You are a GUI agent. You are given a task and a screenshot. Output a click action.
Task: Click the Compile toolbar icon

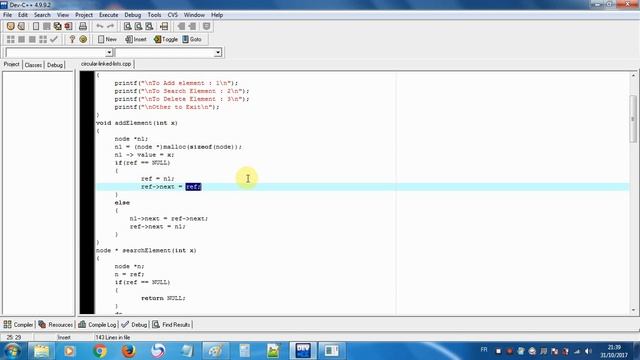[11, 39]
